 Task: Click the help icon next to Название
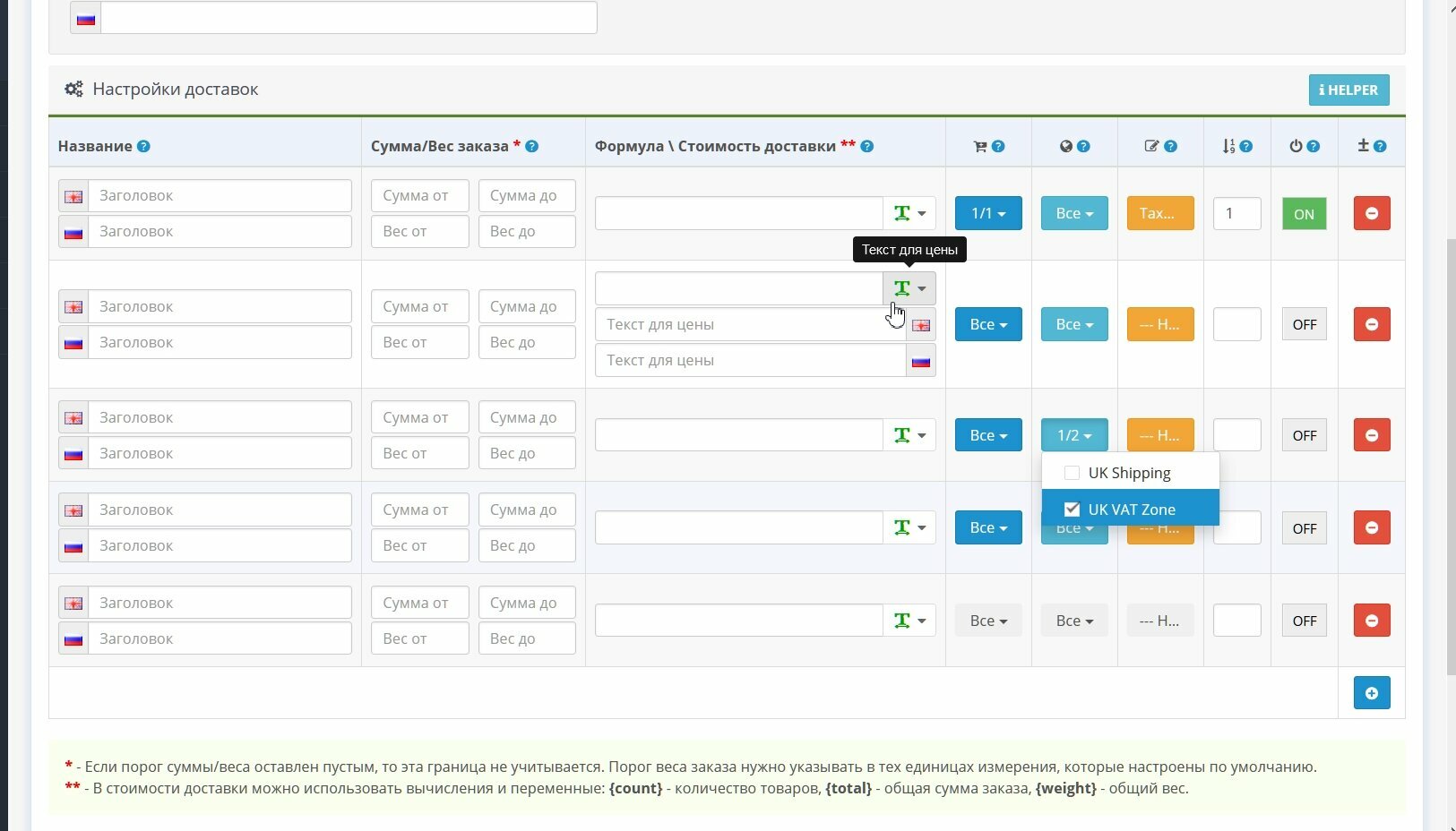[143, 146]
